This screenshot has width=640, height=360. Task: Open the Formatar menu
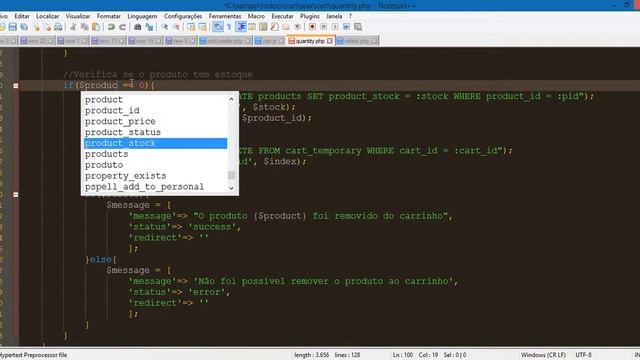pos(109,16)
